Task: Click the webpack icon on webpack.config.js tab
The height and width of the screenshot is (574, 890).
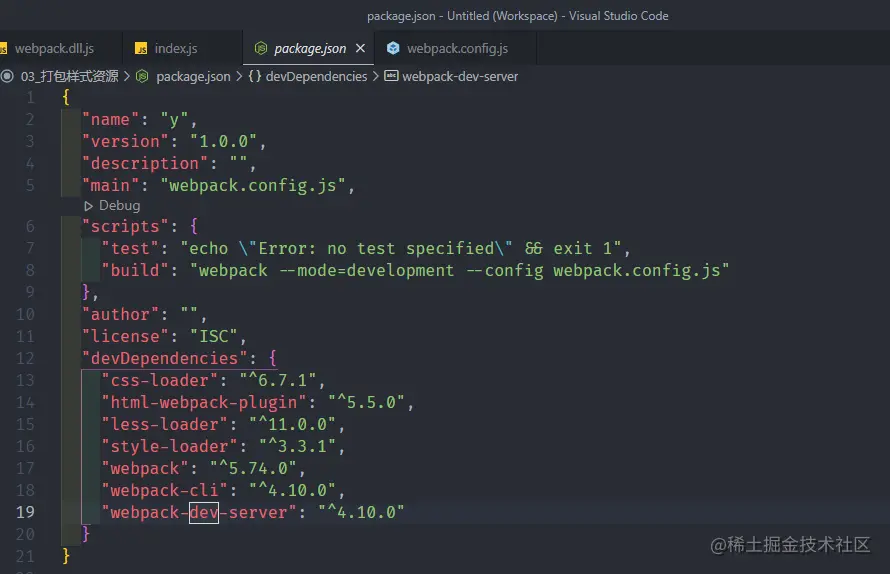Action: (x=393, y=49)
